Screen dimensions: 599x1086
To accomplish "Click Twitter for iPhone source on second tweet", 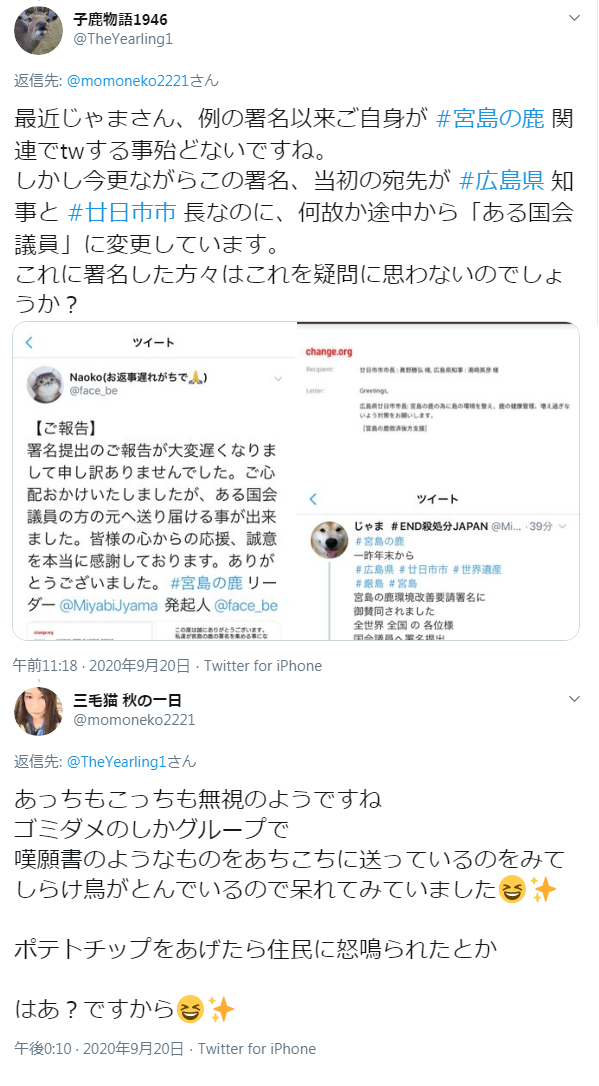I will 257,1049.
